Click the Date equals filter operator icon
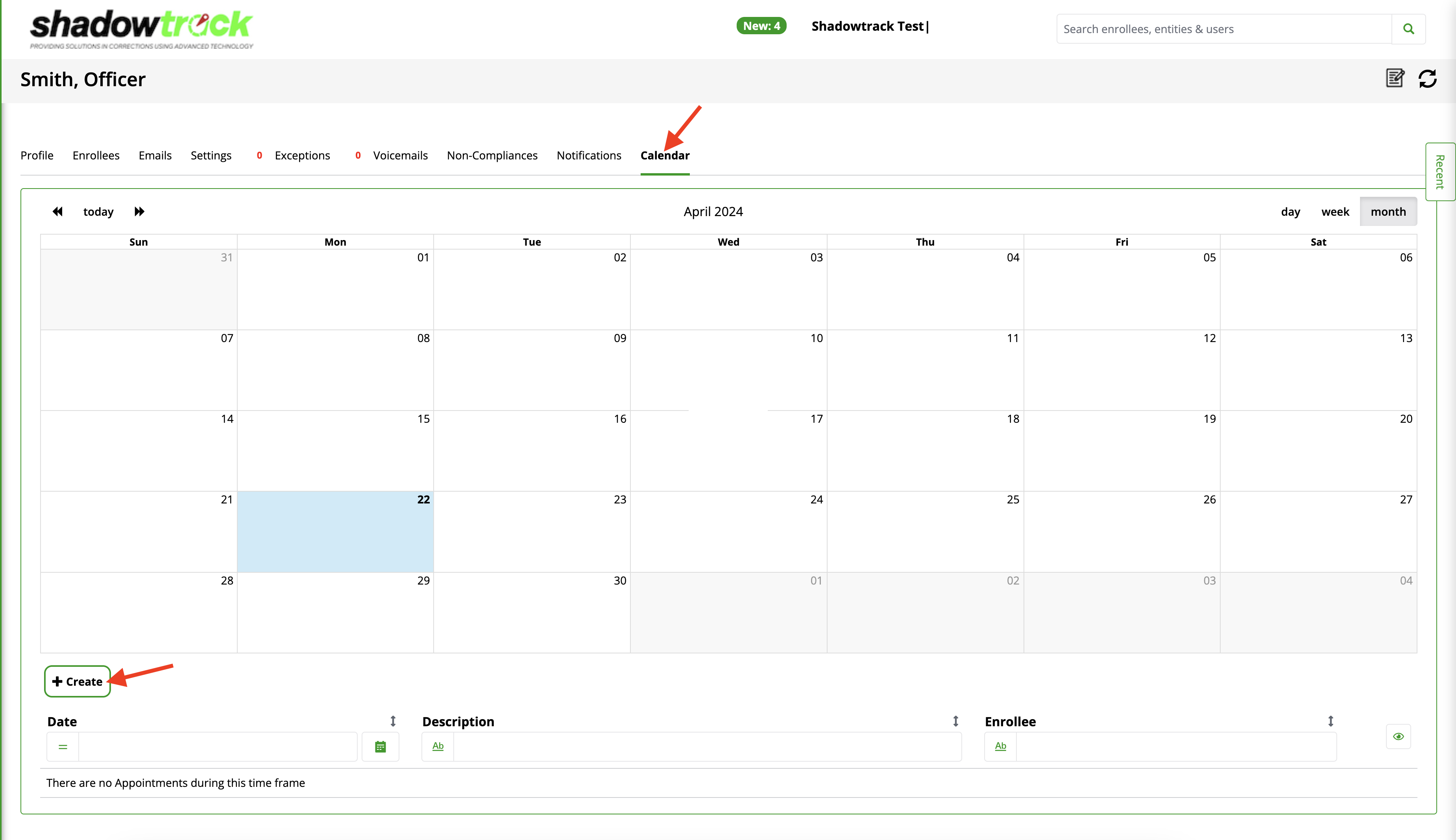1456x840 pixels. (63, 747)
